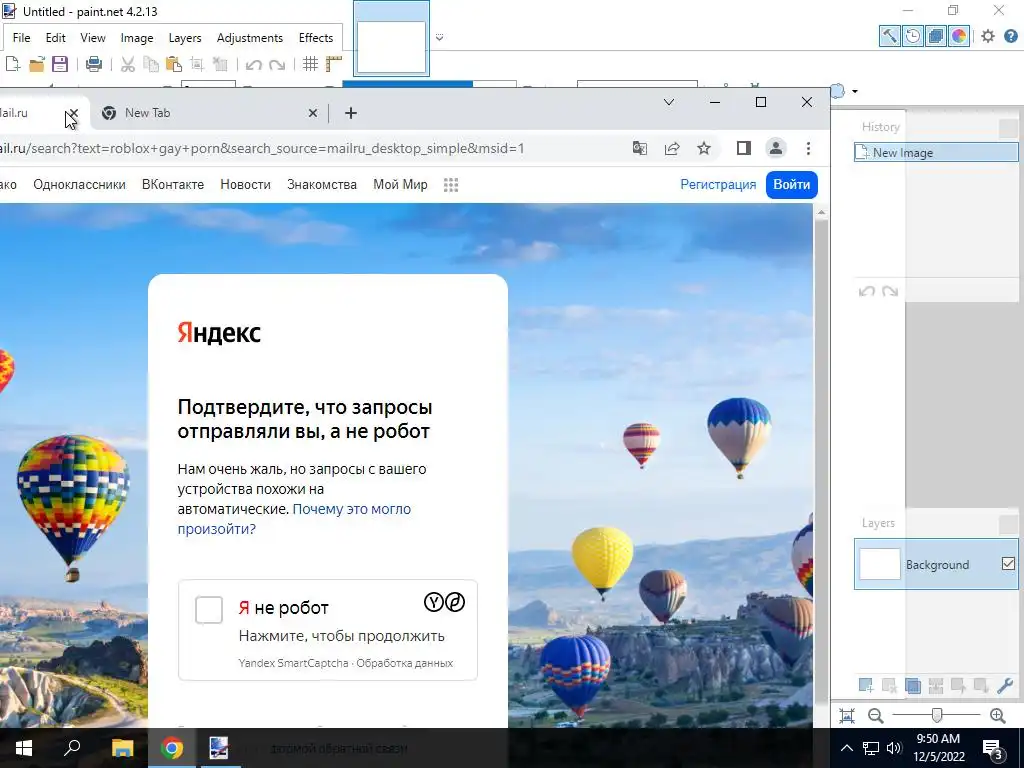Image resolution: width=1024 pixels, height=768 pixels.
Task: Open the Edit menu
Action: (56, 38)
